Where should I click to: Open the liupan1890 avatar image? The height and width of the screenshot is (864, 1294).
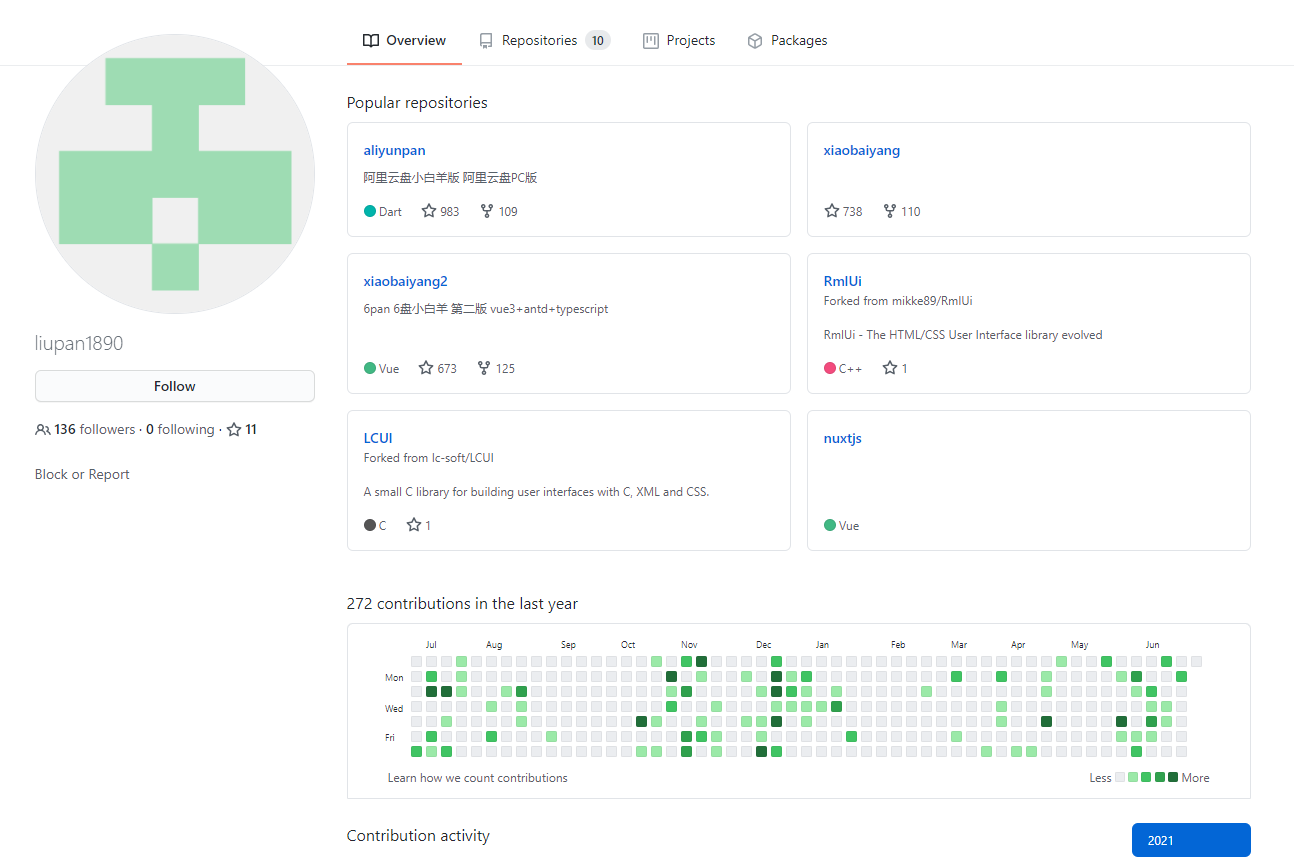point(175,174)
